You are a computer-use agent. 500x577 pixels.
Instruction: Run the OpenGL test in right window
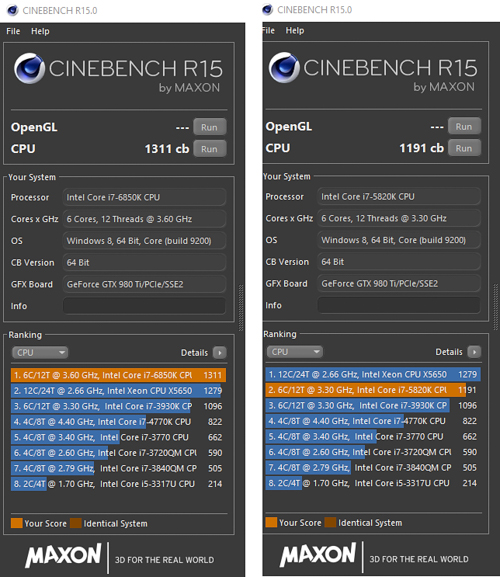click(x=464, y=126)
